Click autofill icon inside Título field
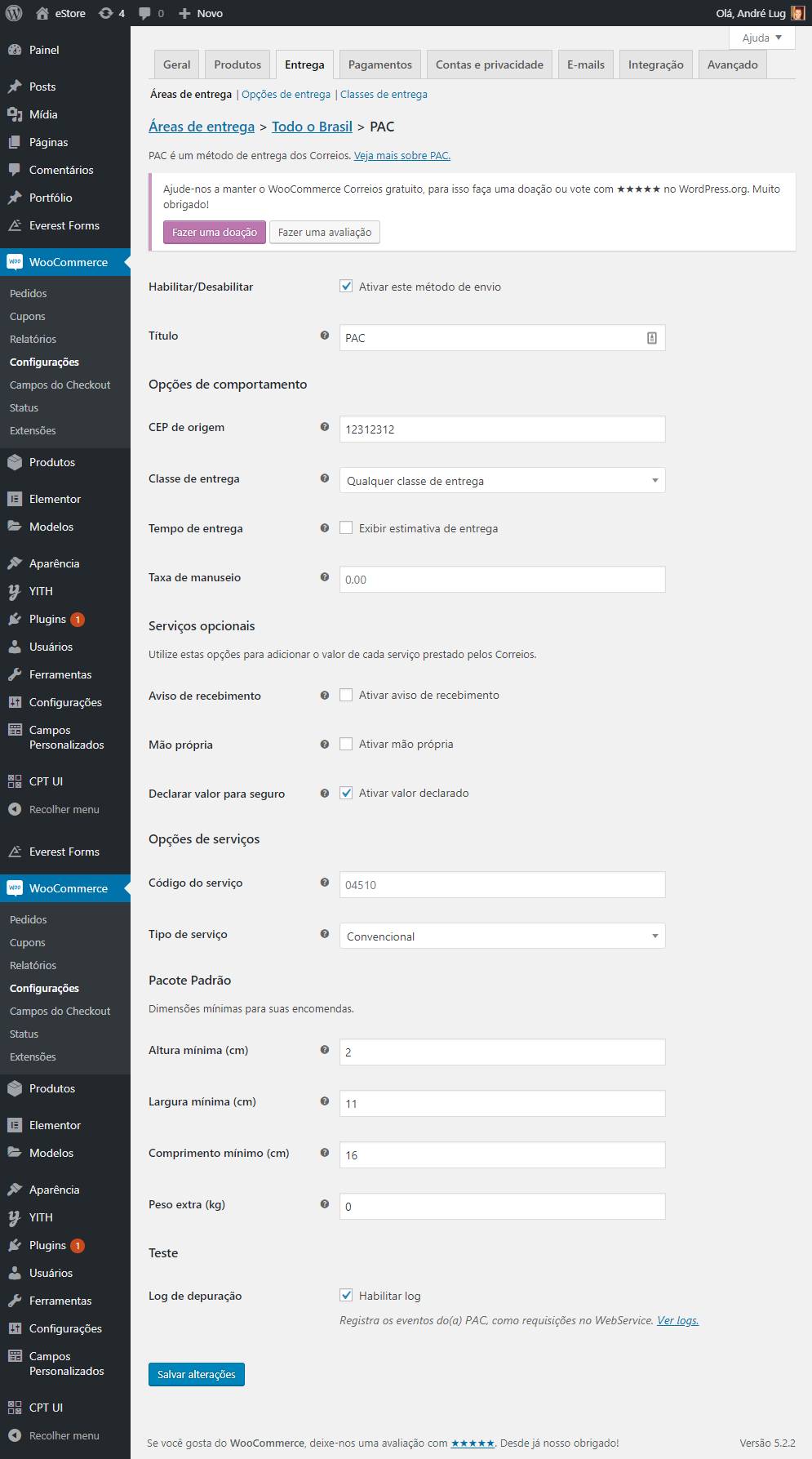This screenshot has width=812, height=1459. (x=652, y=338)
